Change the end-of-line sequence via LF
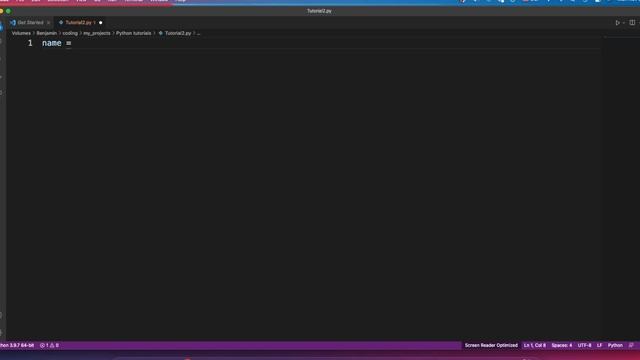This screenshot has width=640, height=360. click(599, 345)
